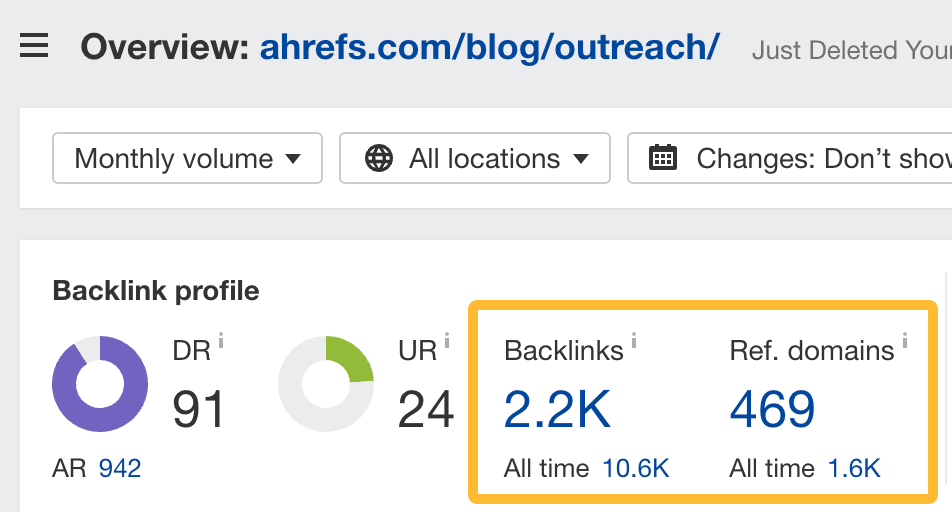Open the ahrefs.com/blog/outreach/ URL link
Screen dimensions: 952x512
pyautogui.click(x=489, y=47)
